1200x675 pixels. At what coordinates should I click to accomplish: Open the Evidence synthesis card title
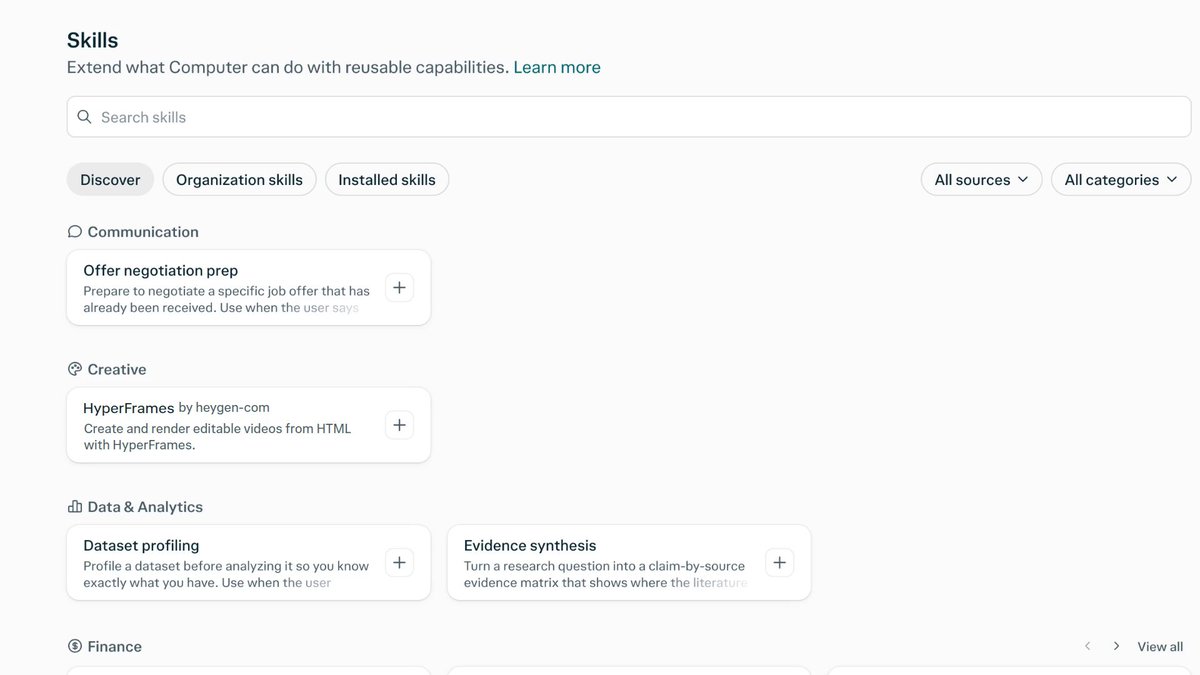point(530,545)
